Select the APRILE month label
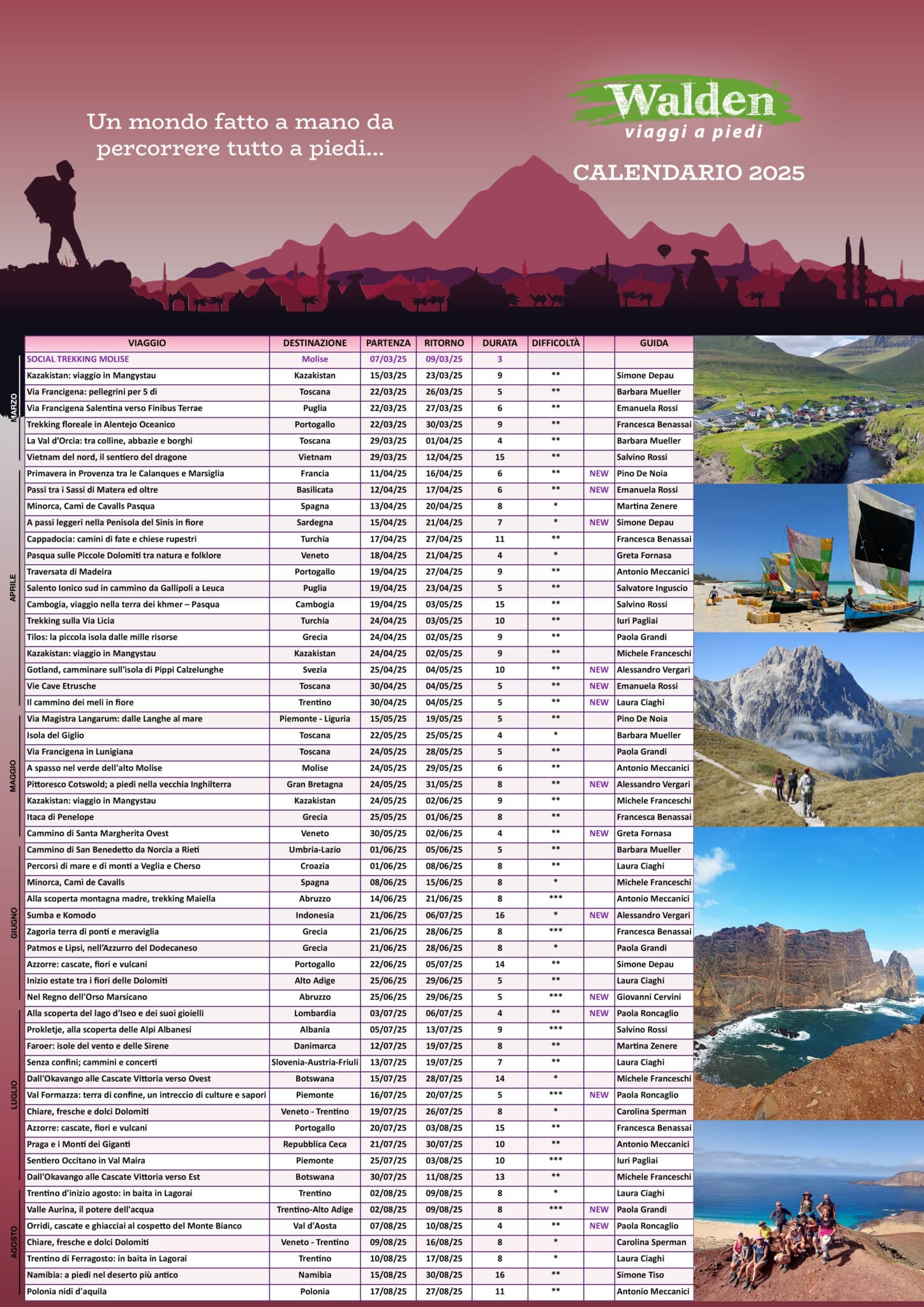Viewport: 924px width, 1307px height. point(13,588)
